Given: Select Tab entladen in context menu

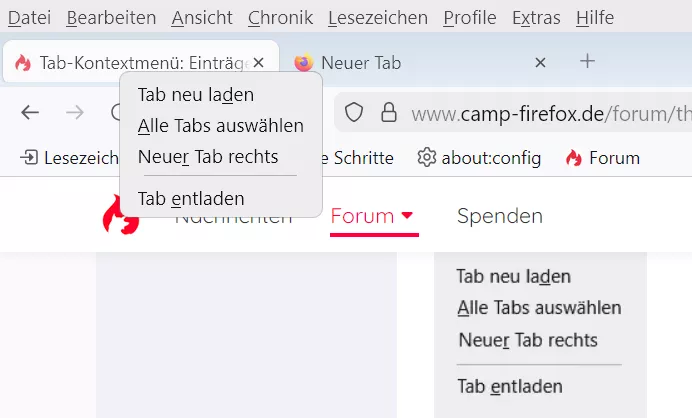Looking at the screenshot, I should coord(191,199).
